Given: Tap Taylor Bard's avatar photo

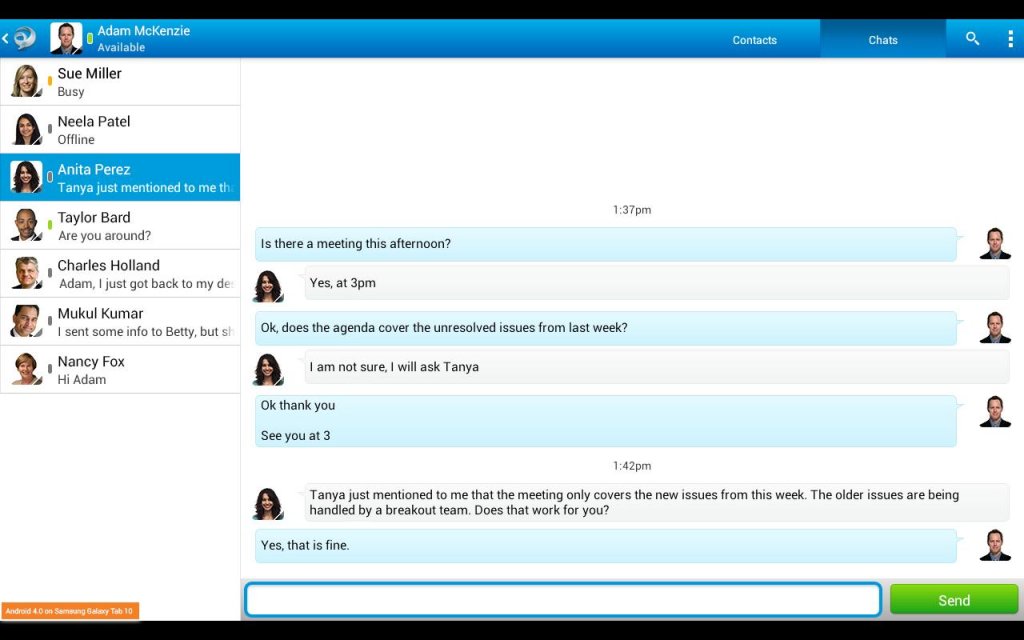Looking at the screenshot, I should pos(27,225).
